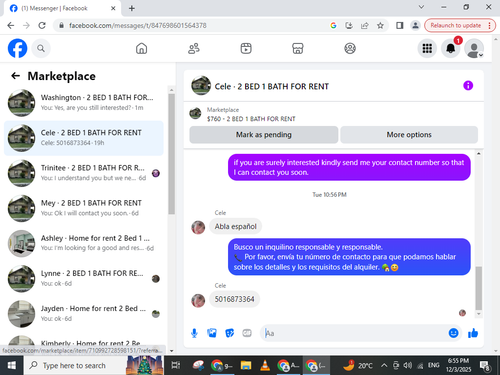Screen dimensions: 500x375
Task: Open File Explorer from taskbar
Action: pos(246,365)
